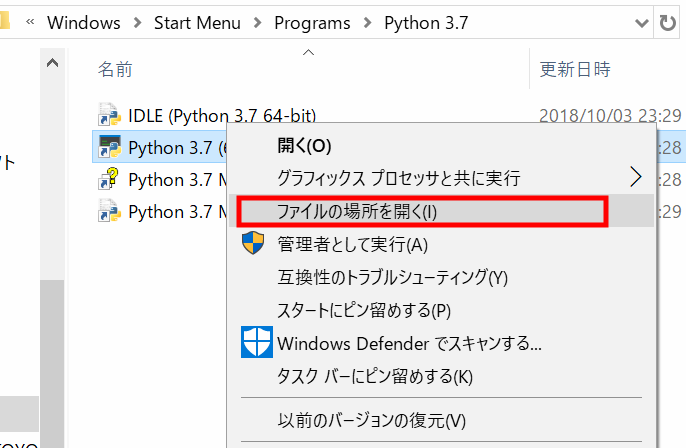The image size is (686, 448).
Task: Click the IDLE (Python 3.7 64-bit) shortcut icon
Action: (109, 115)
